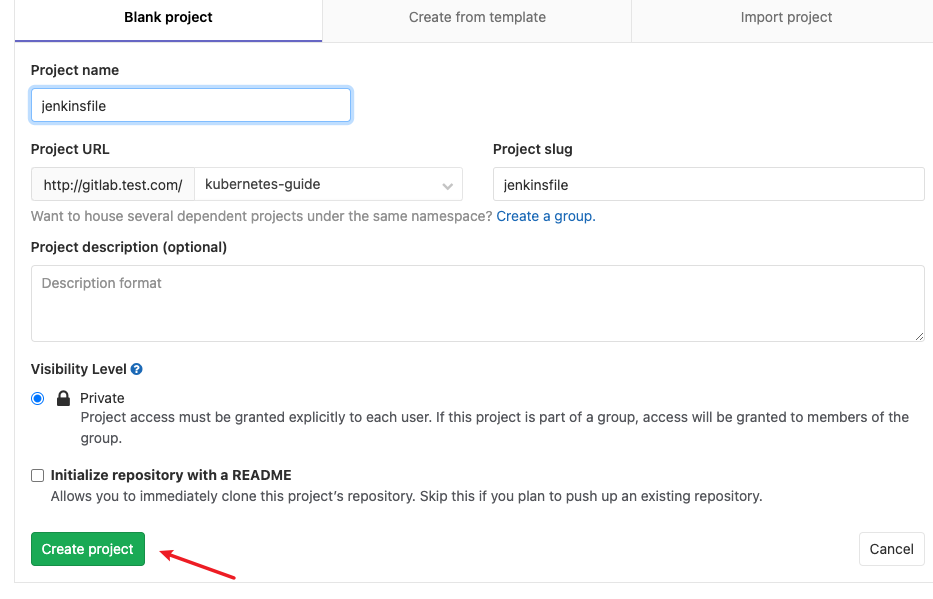Viewport: 933px width, 599px height.
Task: Click the Project description text area
Action: [477, 303]
